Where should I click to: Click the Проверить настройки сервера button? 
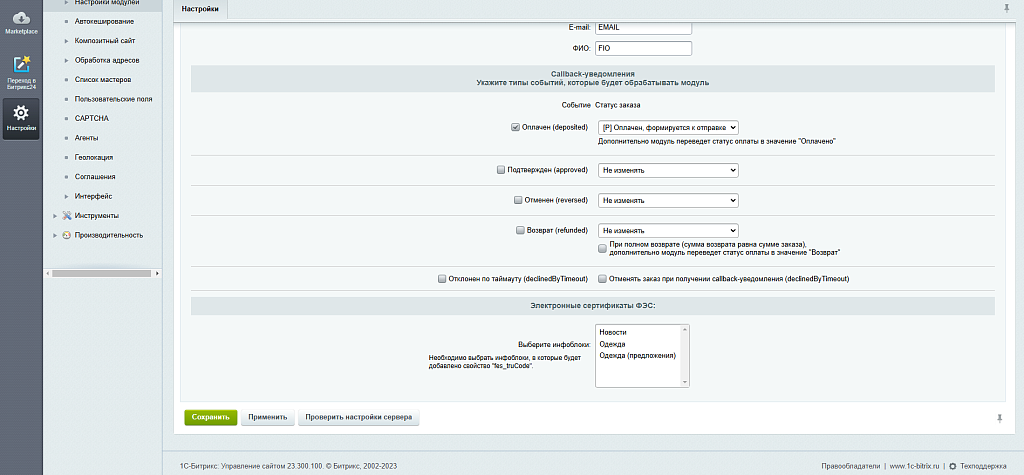(x=358, y=417)
